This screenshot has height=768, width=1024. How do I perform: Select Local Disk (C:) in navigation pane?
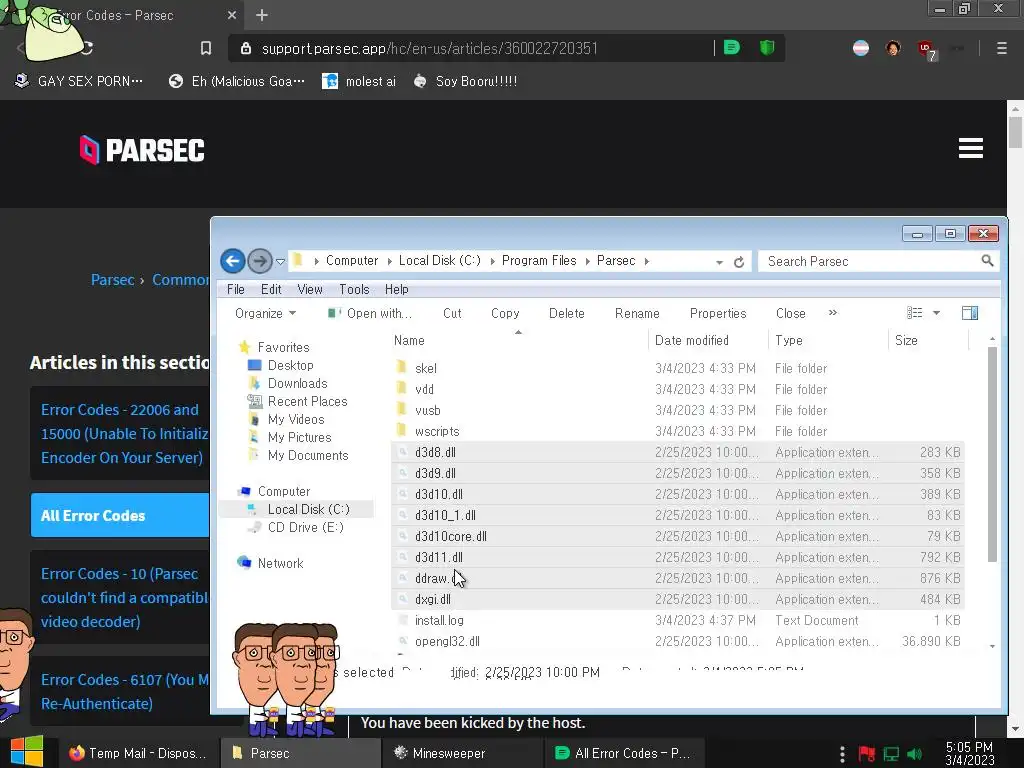308,509
